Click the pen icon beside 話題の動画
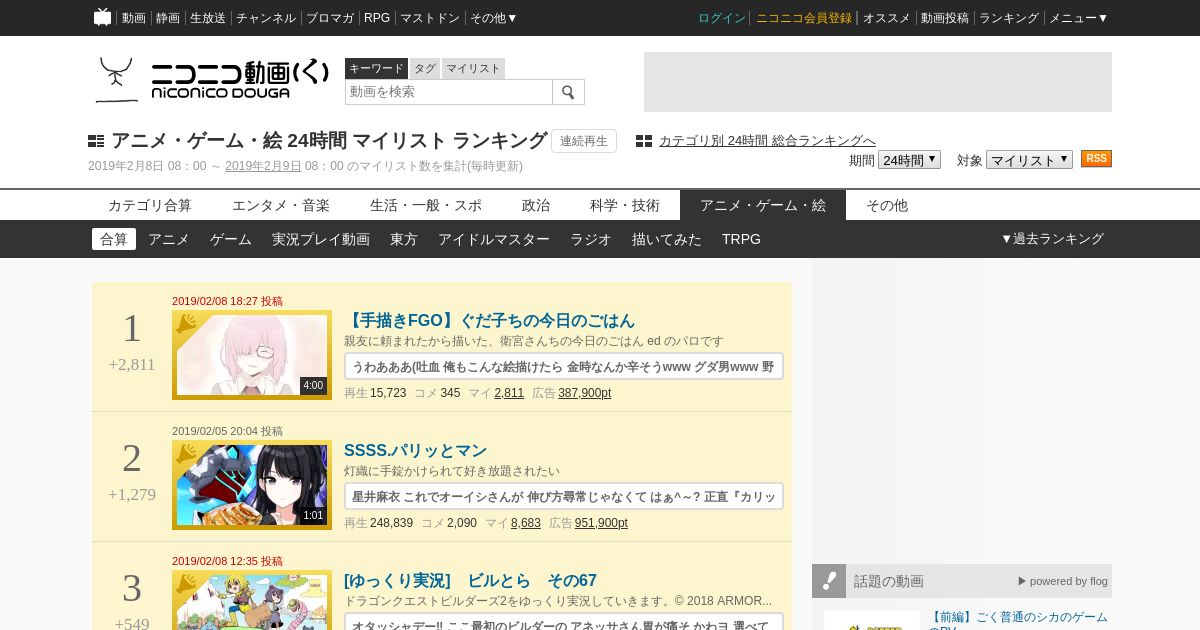 pyautogui.click(x=829, y=581)
